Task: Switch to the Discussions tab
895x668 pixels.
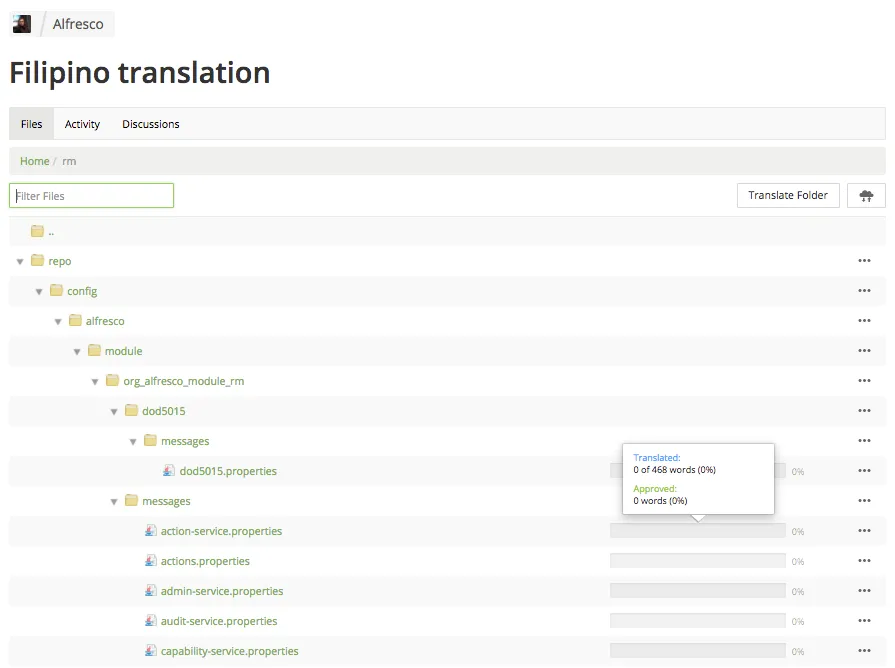Action: [x=151, y=124]
